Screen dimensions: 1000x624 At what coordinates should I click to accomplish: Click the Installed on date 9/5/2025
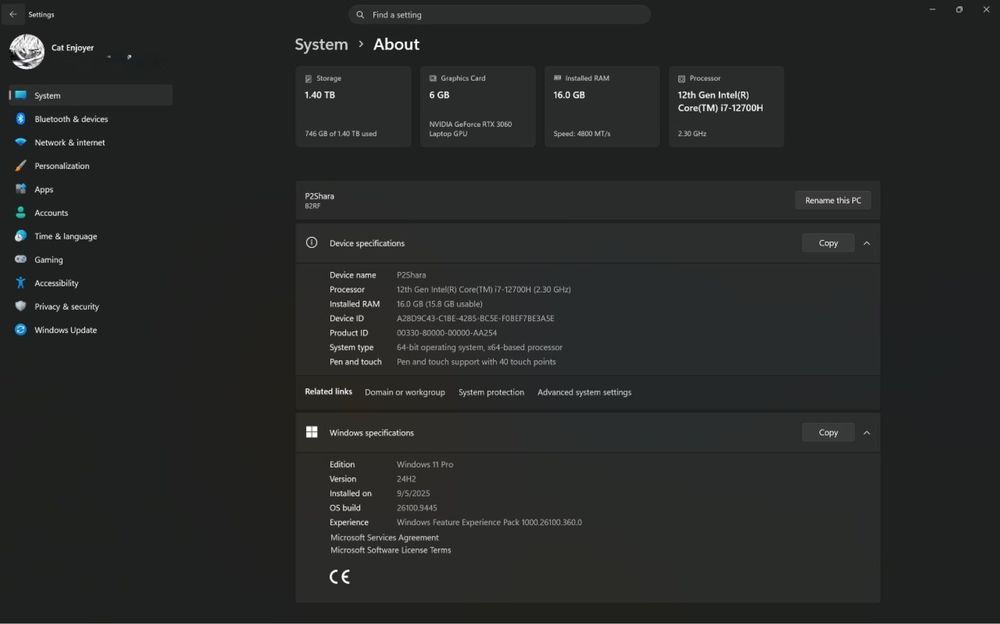point(413,493)
